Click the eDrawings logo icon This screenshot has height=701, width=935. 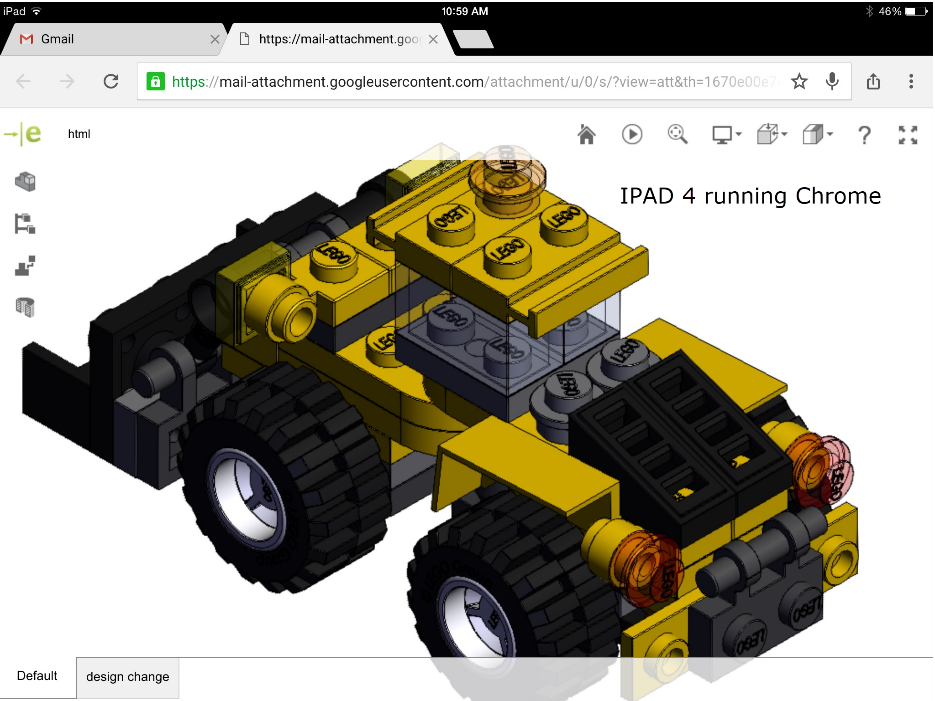pos(23,134)
